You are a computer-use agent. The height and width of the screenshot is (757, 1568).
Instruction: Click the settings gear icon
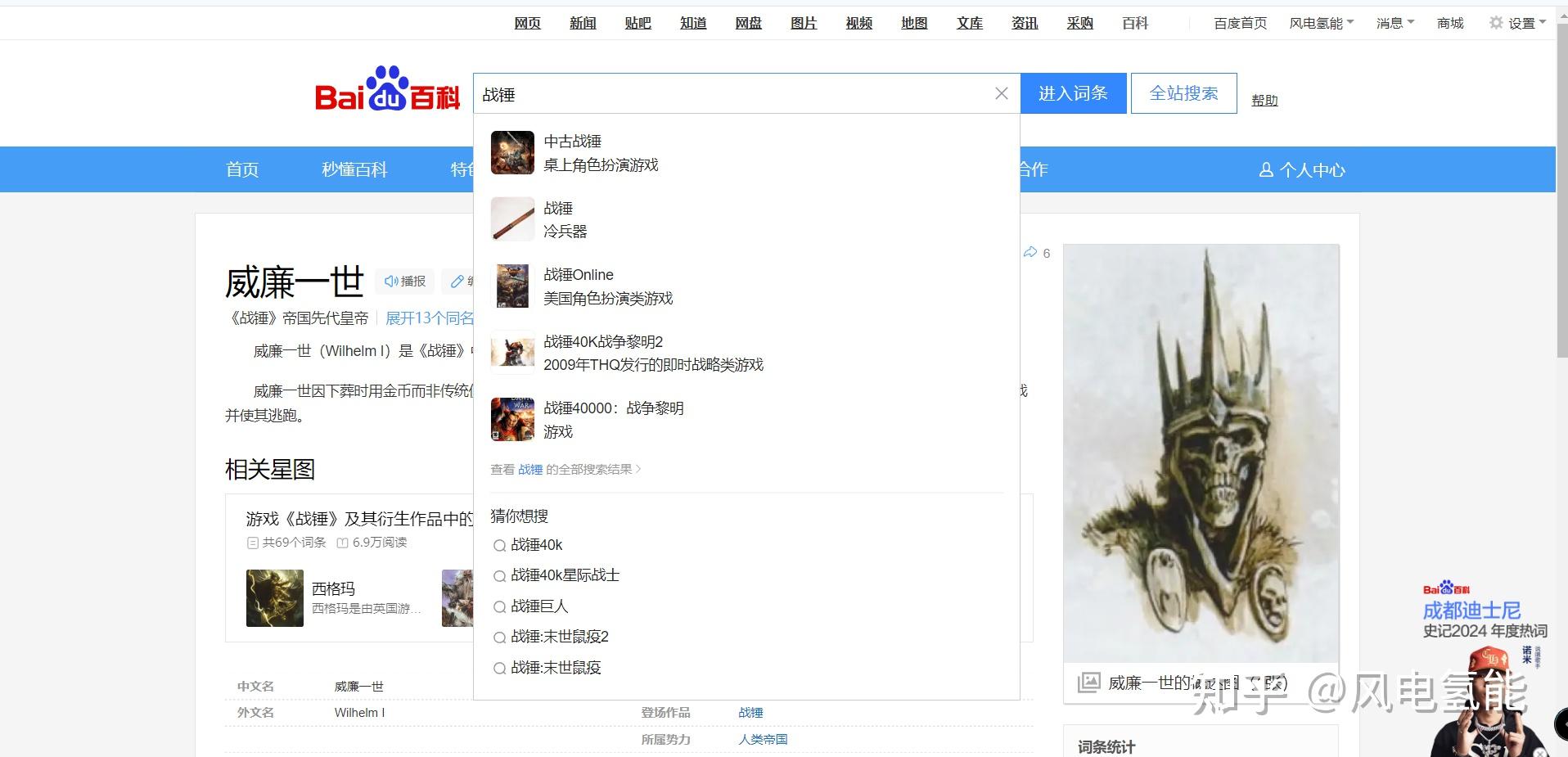(x=1496, y=23)
